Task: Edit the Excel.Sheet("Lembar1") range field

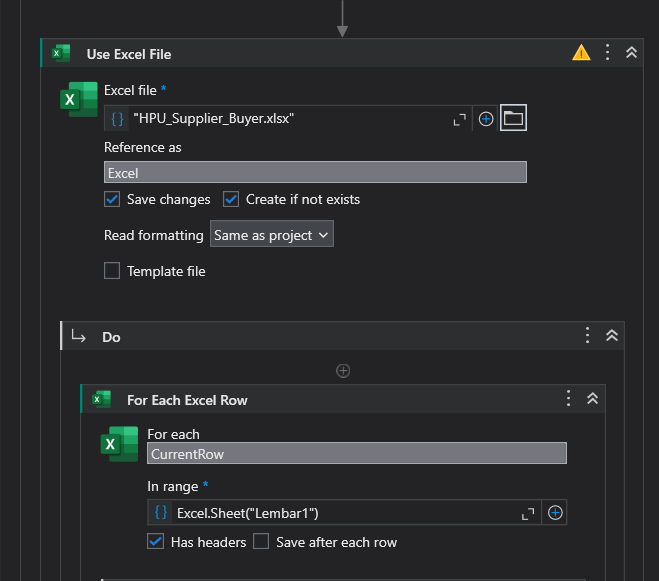Action: pyautogui.click(x=345, y=513)
